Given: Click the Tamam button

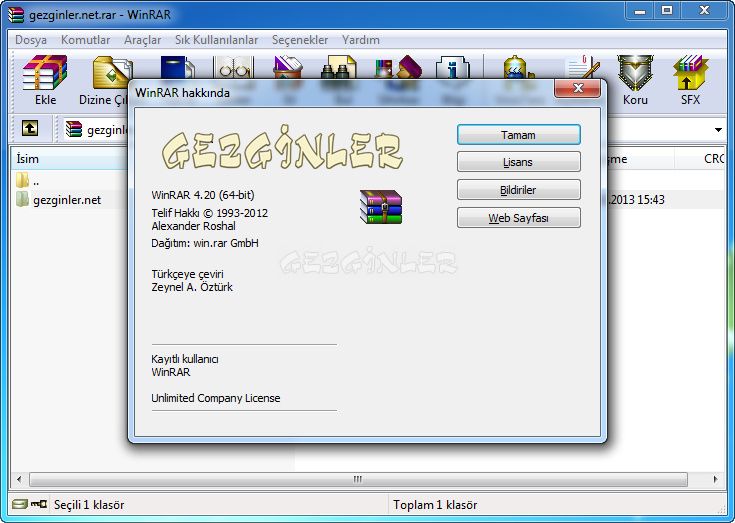Looking at the screenshot, I should click(x=518, y=135).
